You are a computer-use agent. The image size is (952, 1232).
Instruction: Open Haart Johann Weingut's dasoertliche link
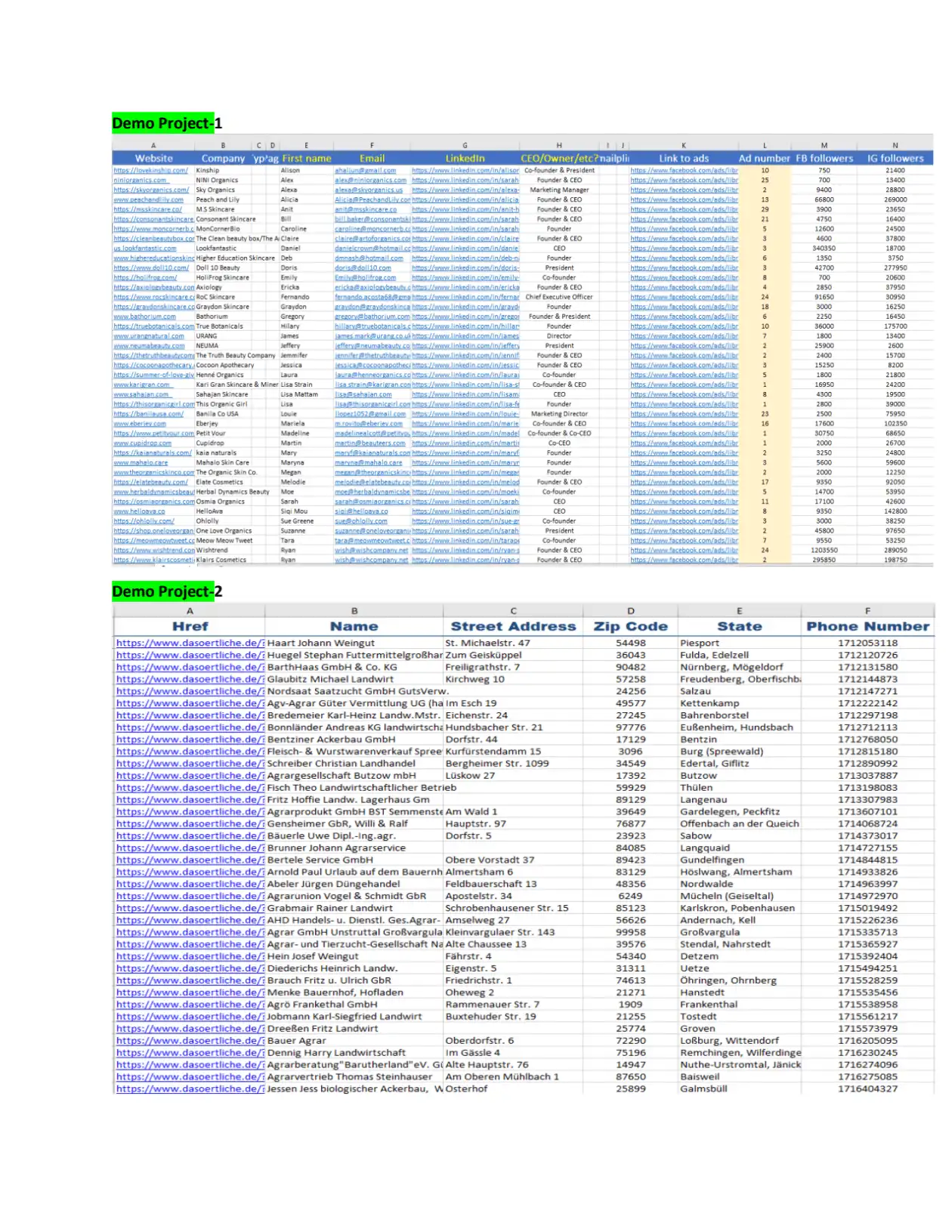coord(189,643)
